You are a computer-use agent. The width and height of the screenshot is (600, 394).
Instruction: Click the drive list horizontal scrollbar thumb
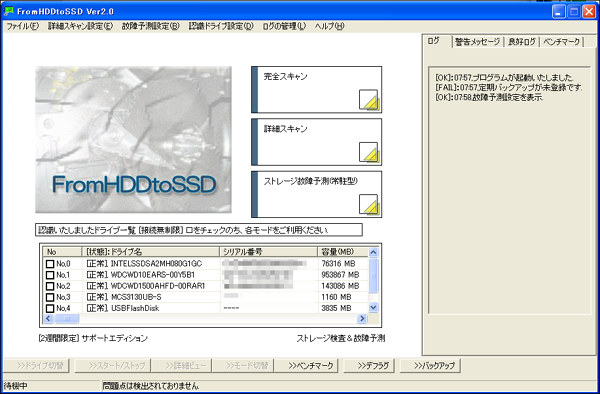(x=66, y=318)
